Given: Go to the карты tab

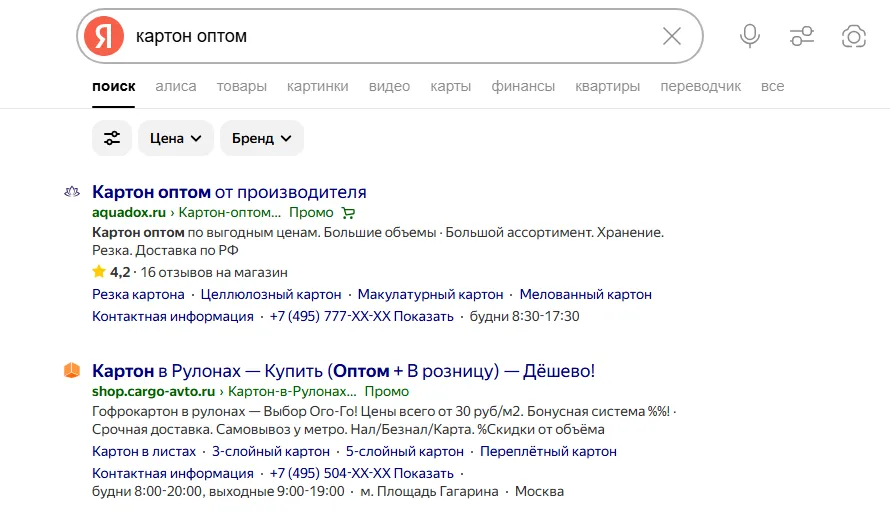Looking at the screenshot, I should tap(451, 86).
